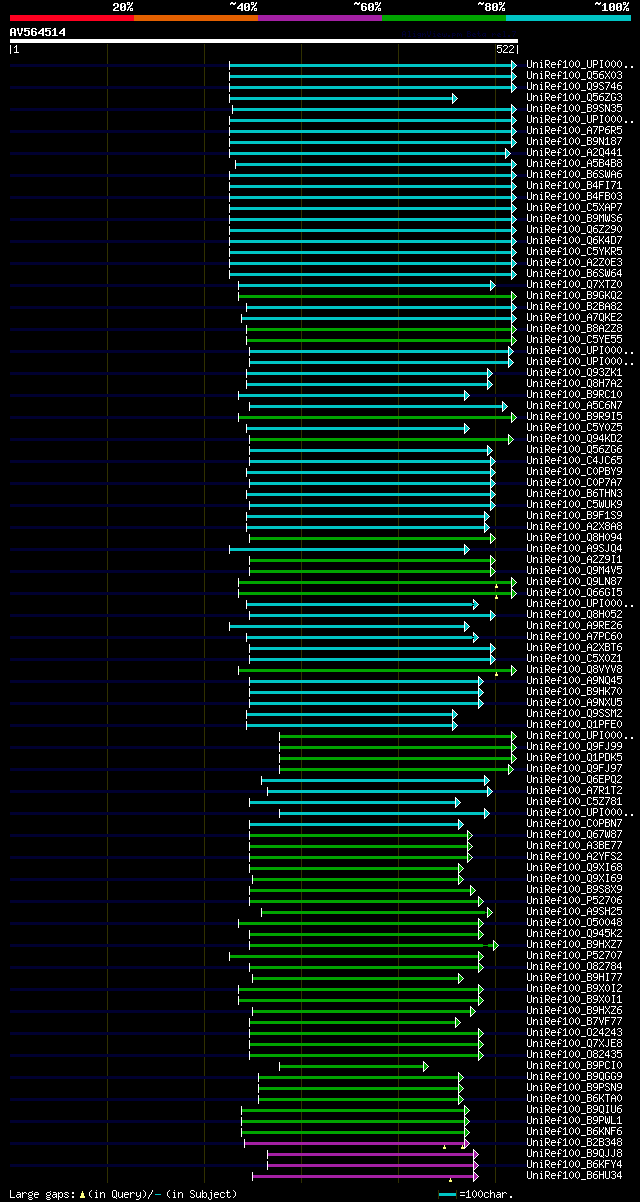Select the UniRef100_B2B348 entry
Image resolution: width=640 pixels, height=1202 pixels.
tap(574, 1142)
